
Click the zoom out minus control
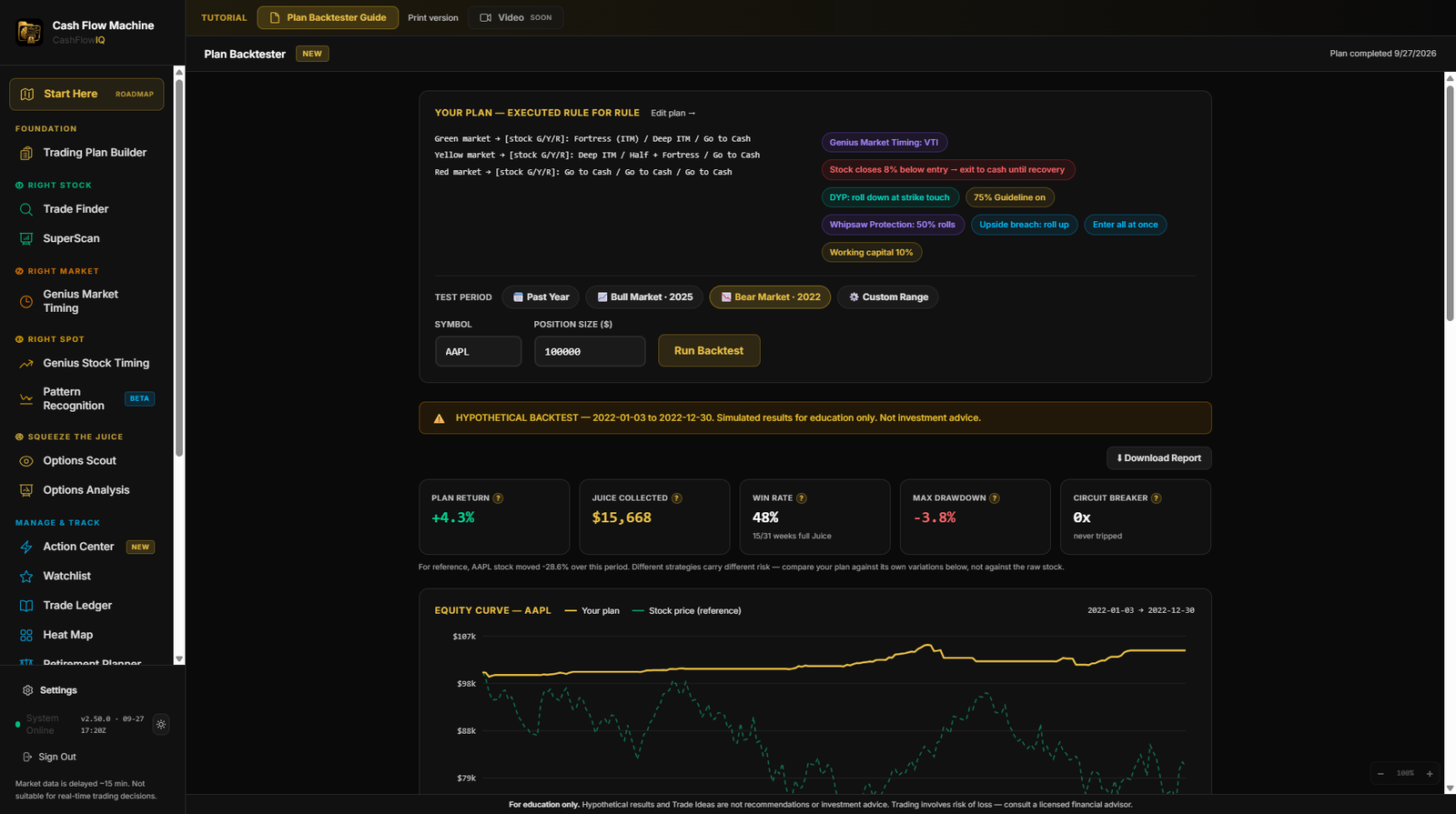(x=1380, y=773)
